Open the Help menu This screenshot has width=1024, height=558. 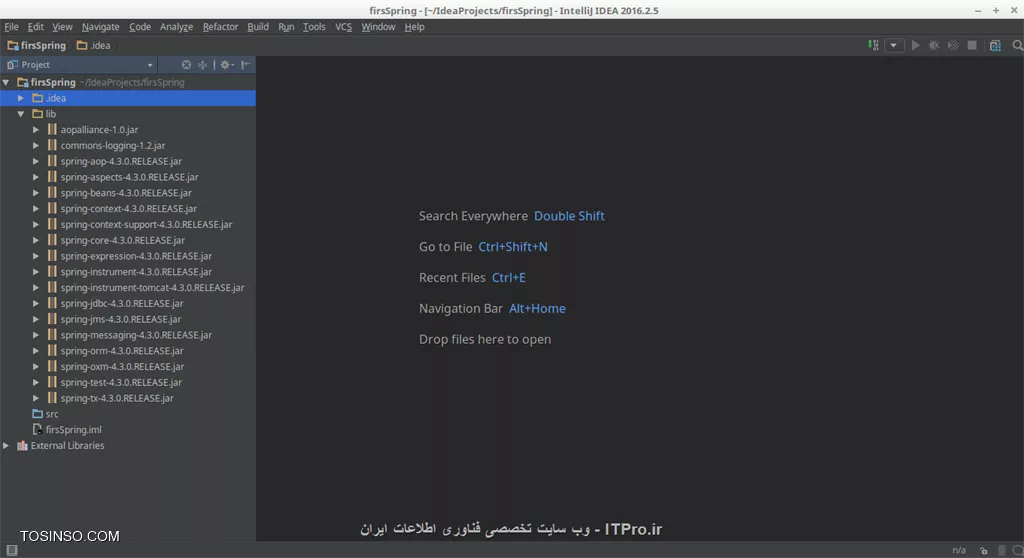(x=414, y=27)
